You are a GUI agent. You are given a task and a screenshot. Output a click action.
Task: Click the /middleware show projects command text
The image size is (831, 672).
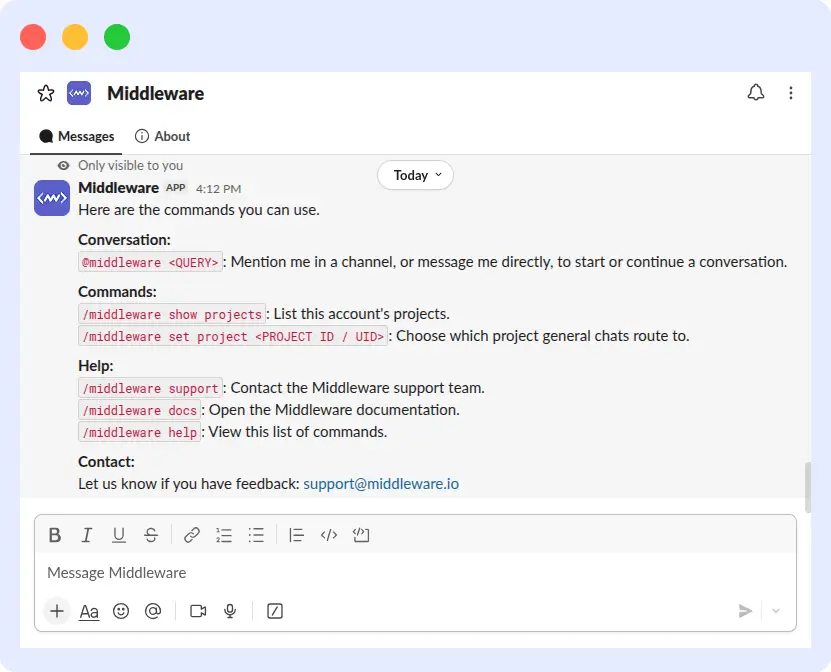[x=172, y=314]
